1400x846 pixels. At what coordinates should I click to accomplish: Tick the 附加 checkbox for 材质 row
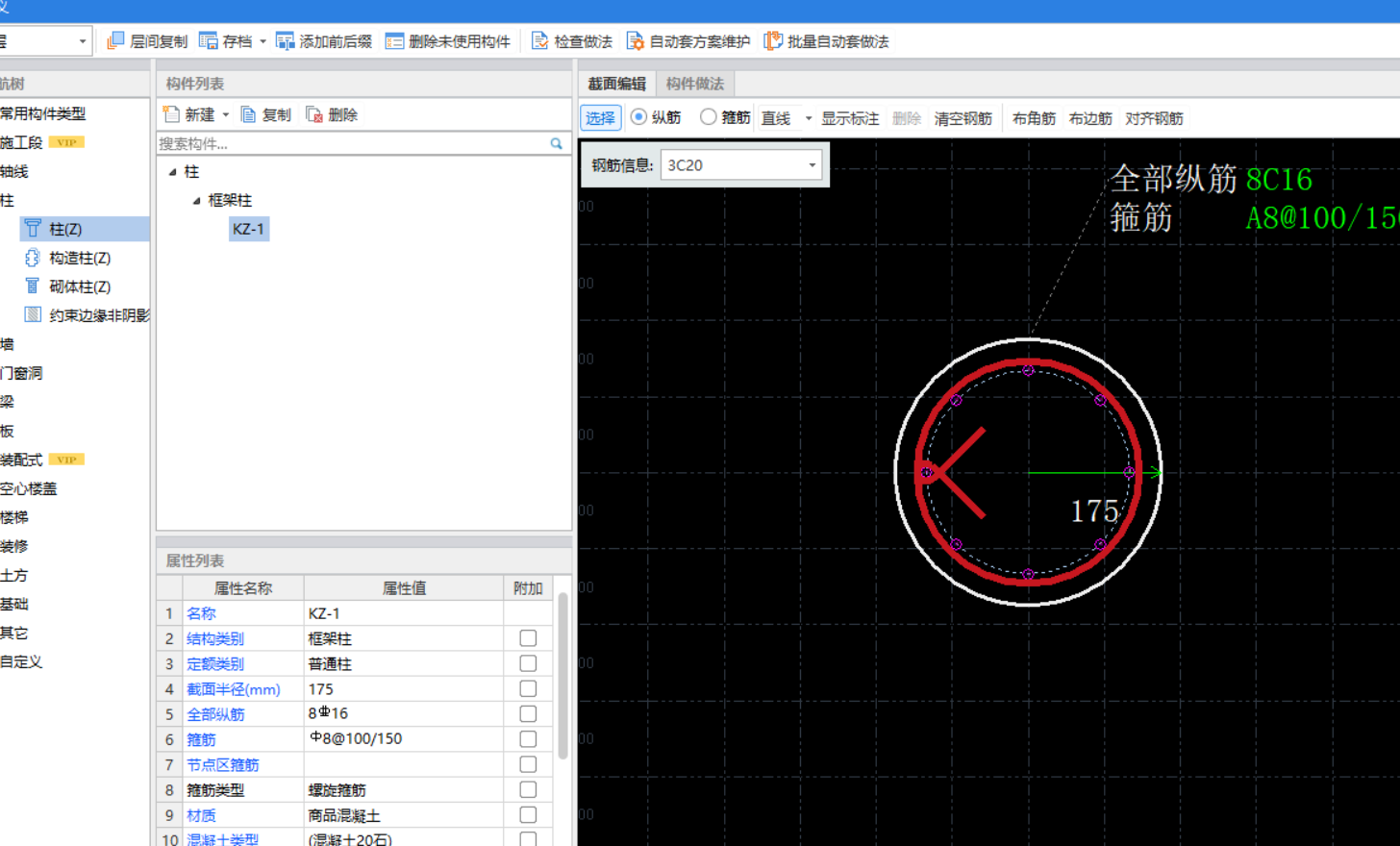tap(528, 814)
